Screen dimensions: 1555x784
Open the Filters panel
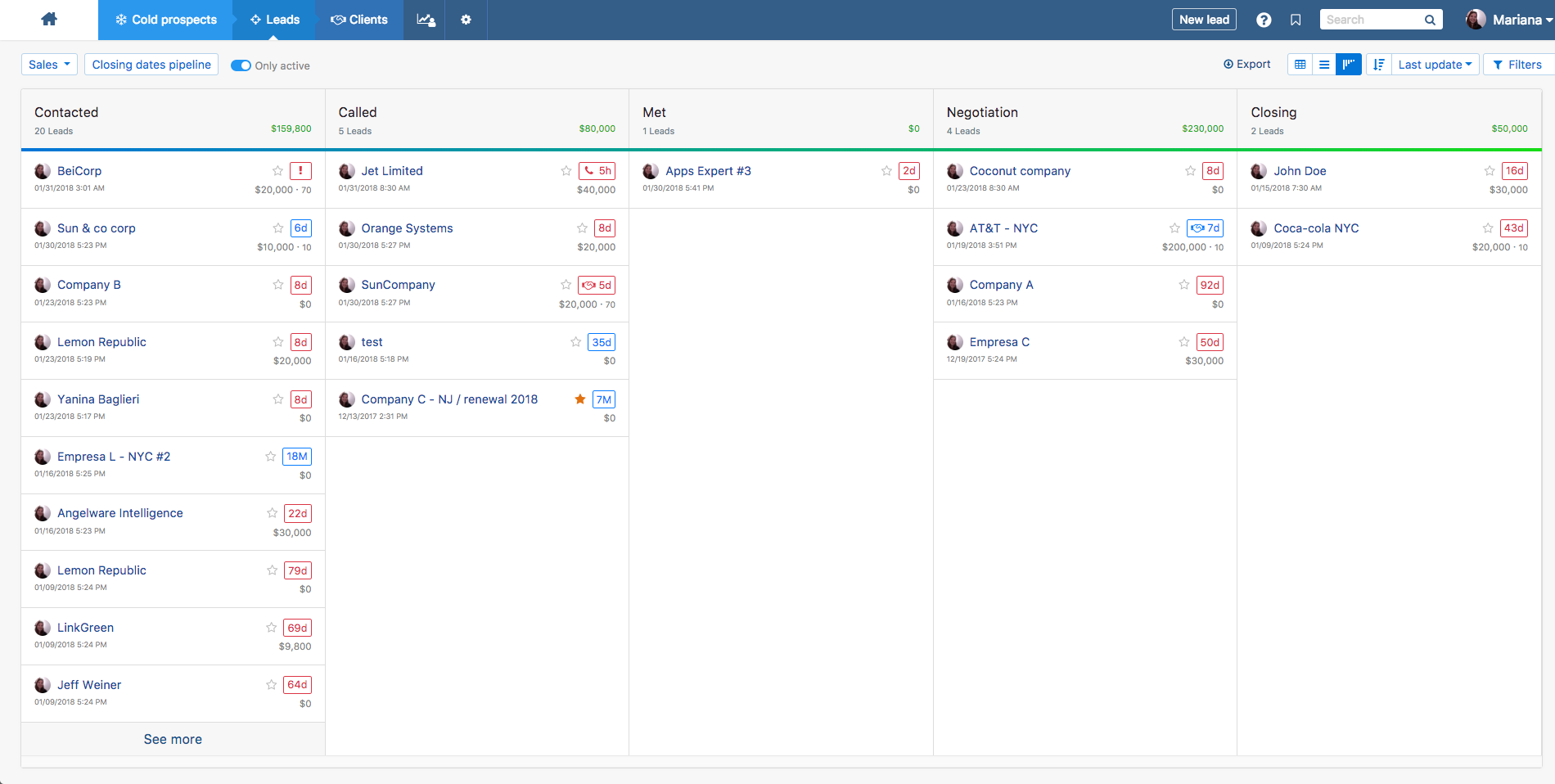[1517, 65]
